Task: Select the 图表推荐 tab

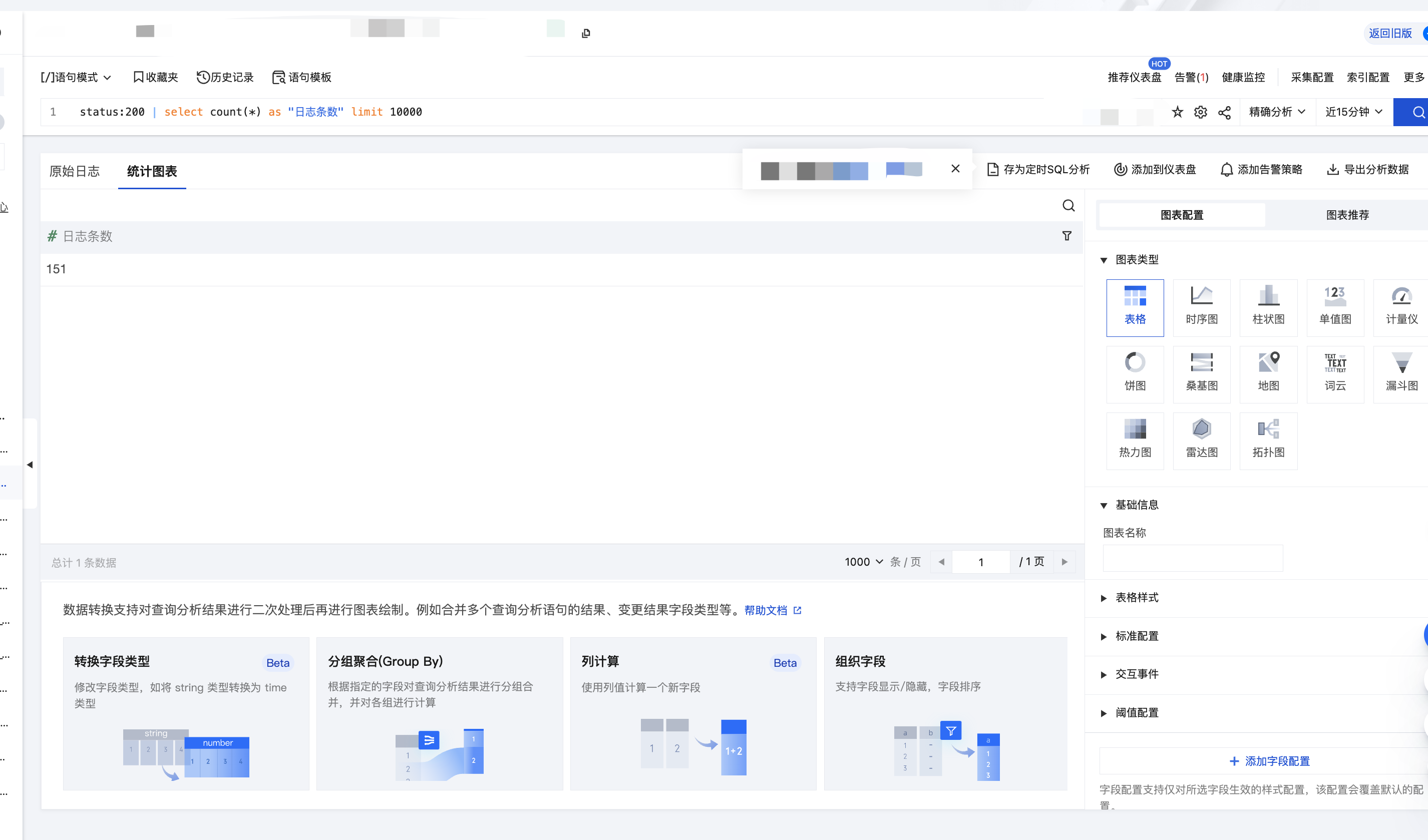Action: click(1347, 215)
